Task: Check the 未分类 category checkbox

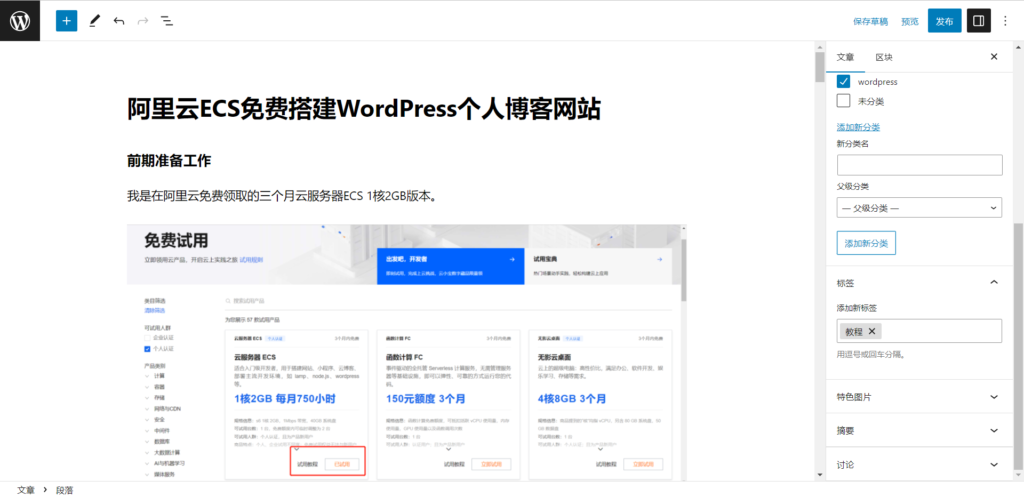Action: pos(843,101)
